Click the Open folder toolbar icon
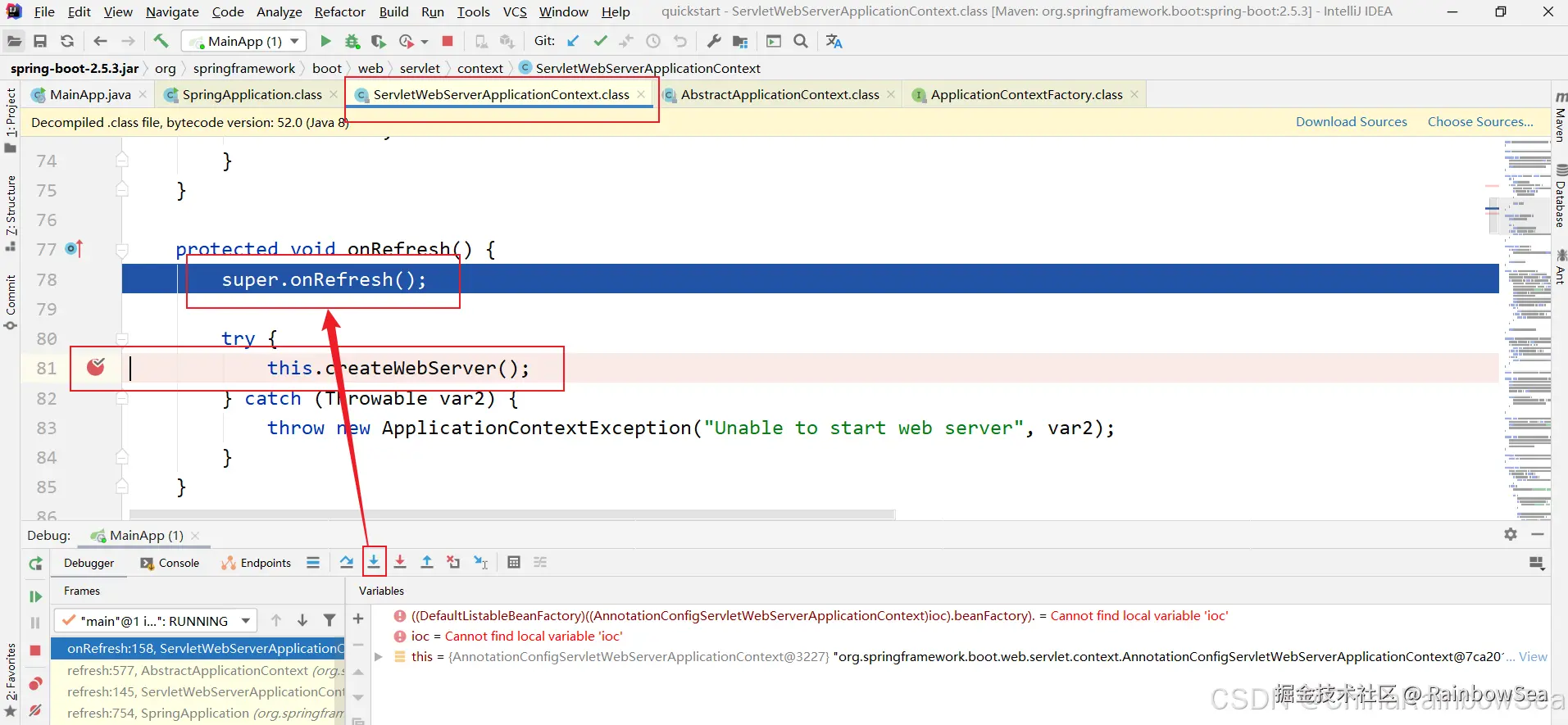The image size is (1568, 725). click(14, 41)
